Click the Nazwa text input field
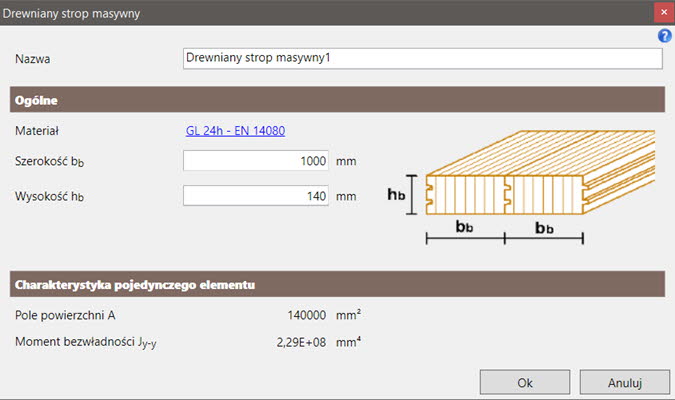This screenshot has width=675, height=400. click(x=422, y=58)
